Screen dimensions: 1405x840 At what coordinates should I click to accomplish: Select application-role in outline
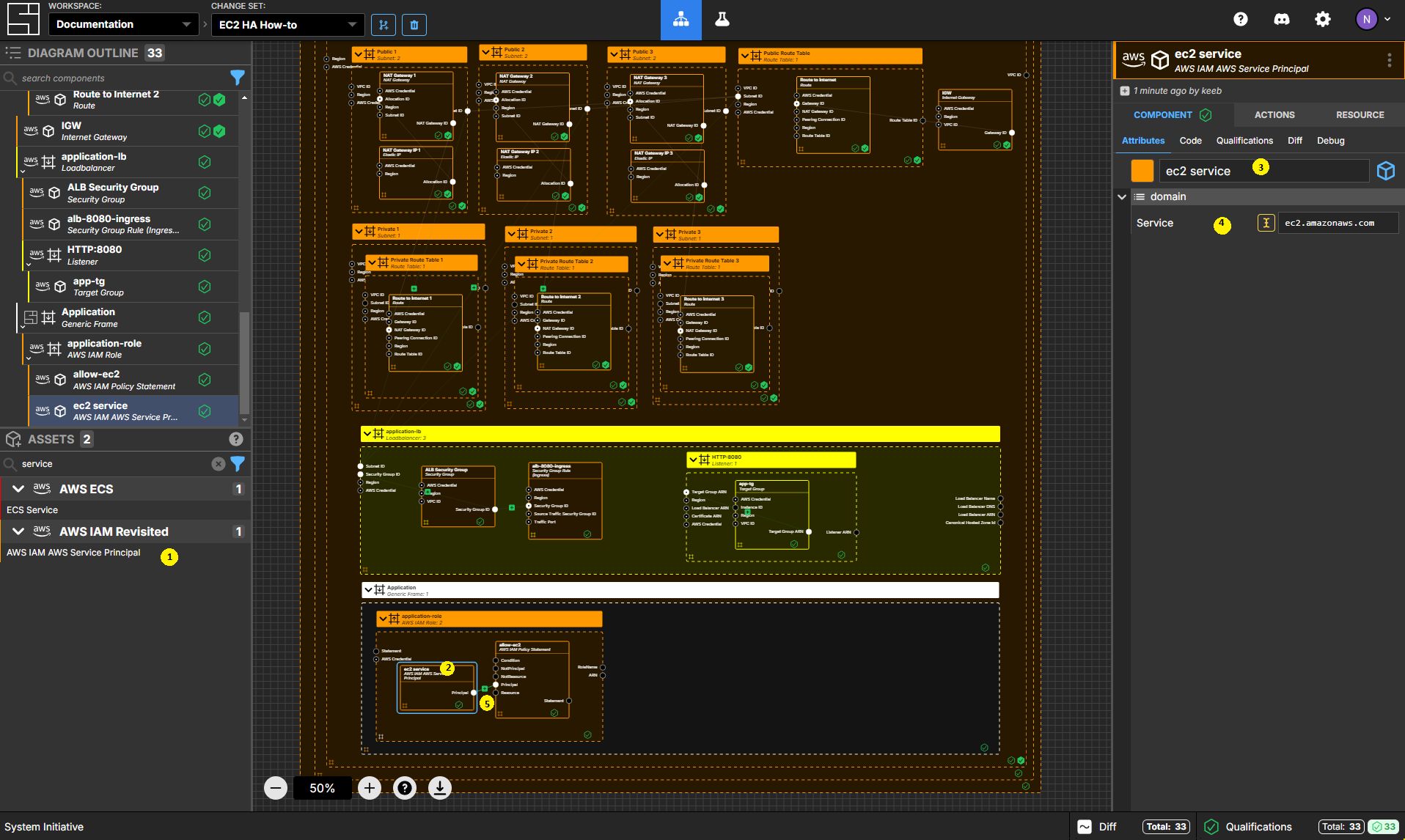click(131, 349)
